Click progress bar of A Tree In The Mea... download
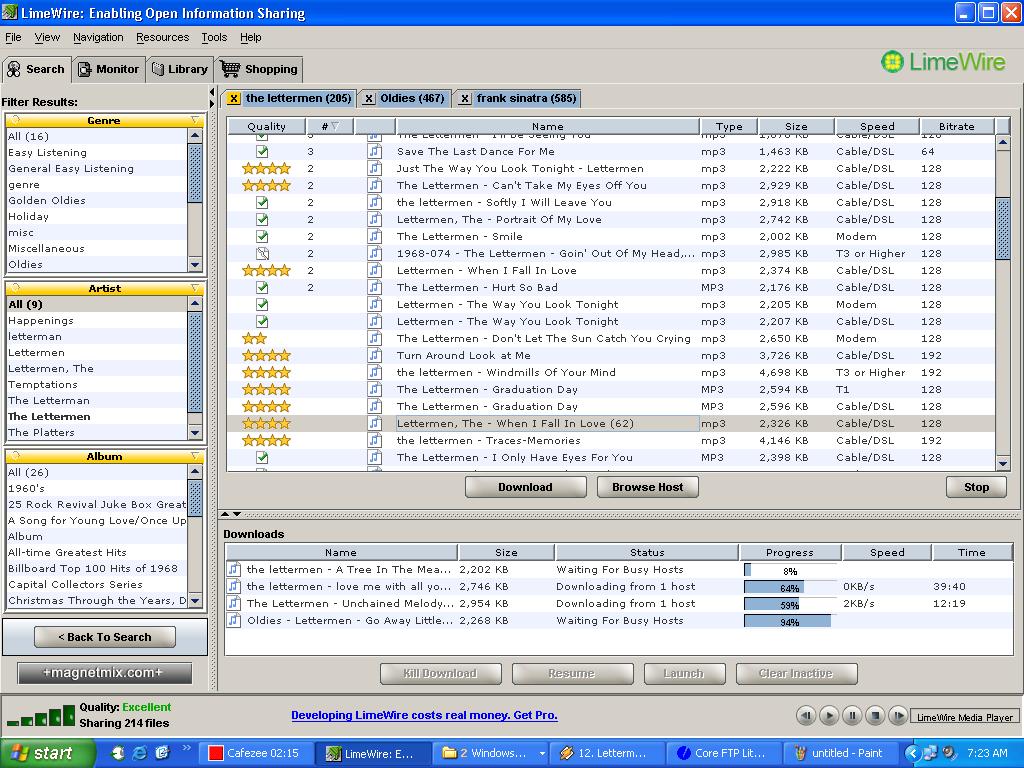This screenshot has width=1024, height=768. 790,570
